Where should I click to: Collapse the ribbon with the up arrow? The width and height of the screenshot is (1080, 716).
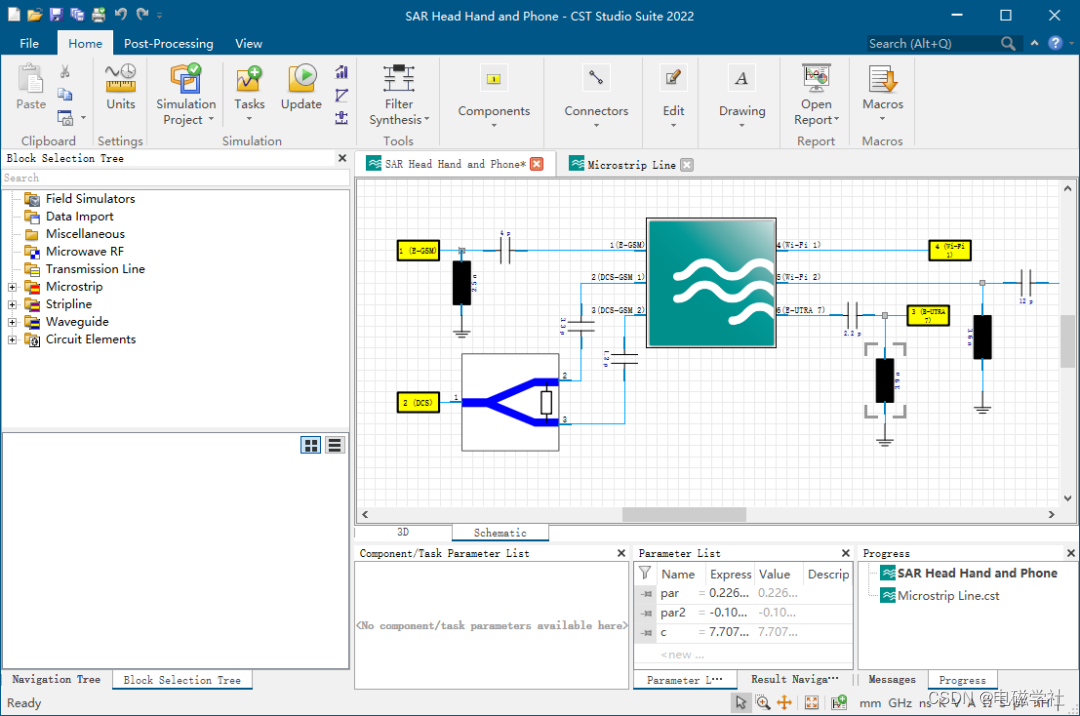[x=1035, y=43]
